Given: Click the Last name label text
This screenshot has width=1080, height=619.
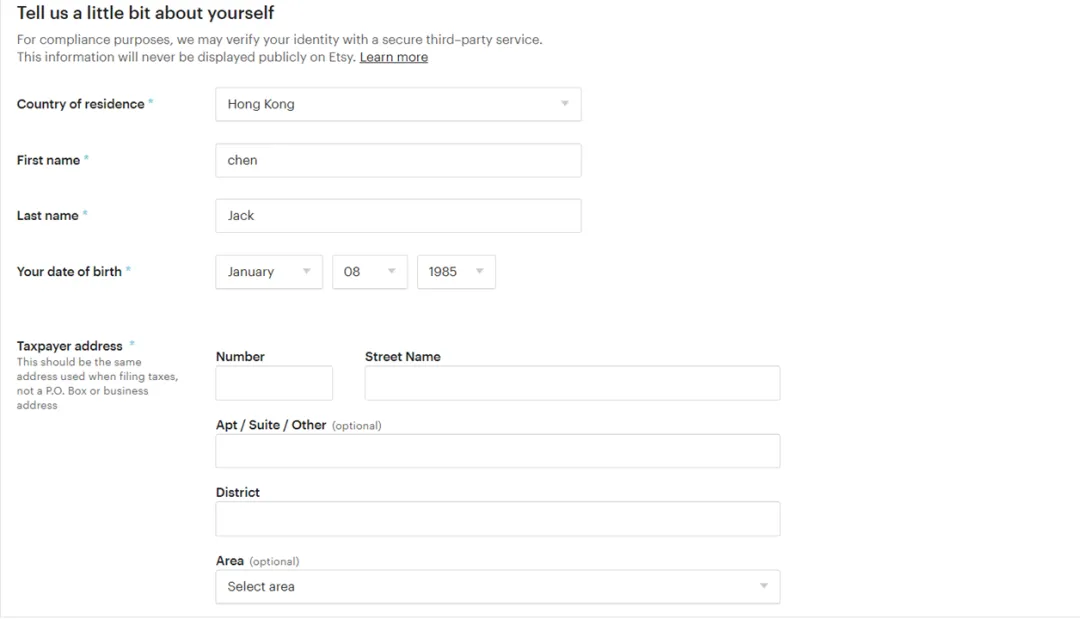Looking at the screenshot, I should coord(47,216).
